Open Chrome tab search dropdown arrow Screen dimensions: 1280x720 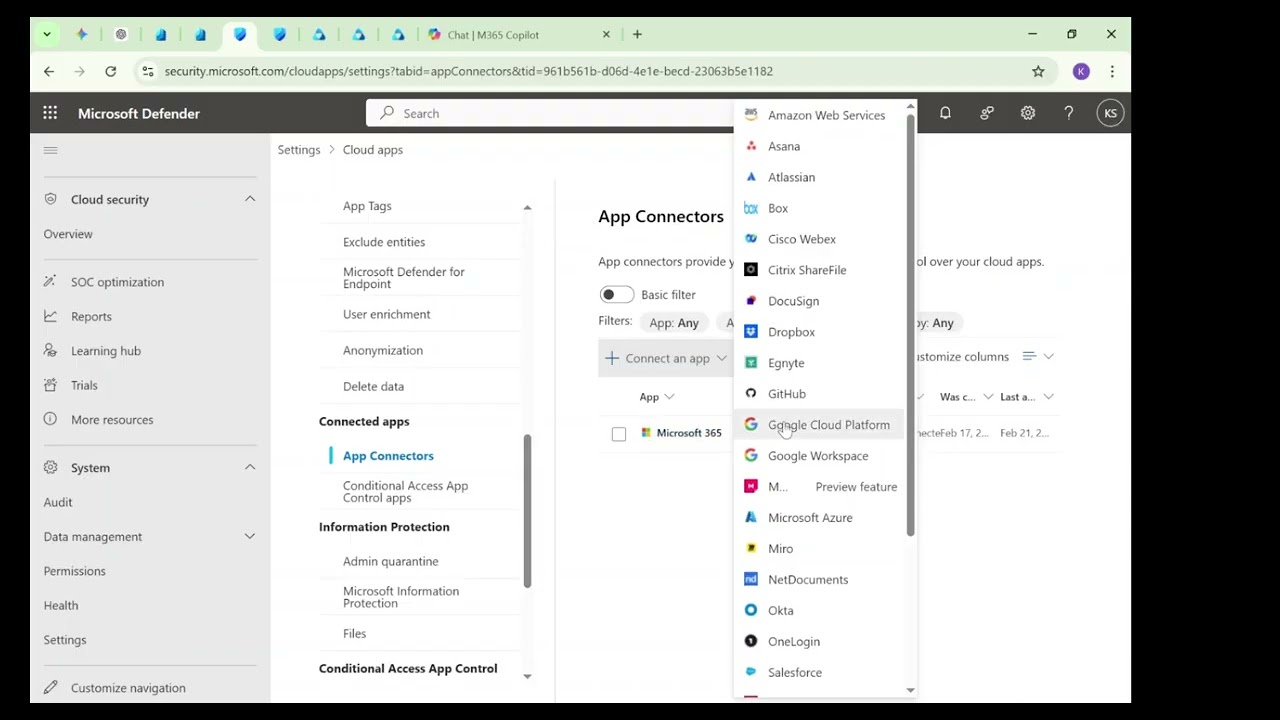47,34
